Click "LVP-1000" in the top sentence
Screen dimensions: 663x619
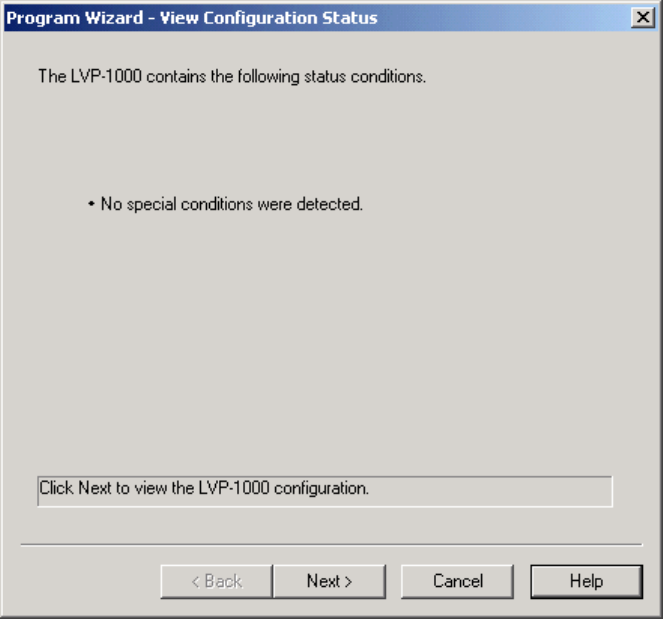[100, 76]
